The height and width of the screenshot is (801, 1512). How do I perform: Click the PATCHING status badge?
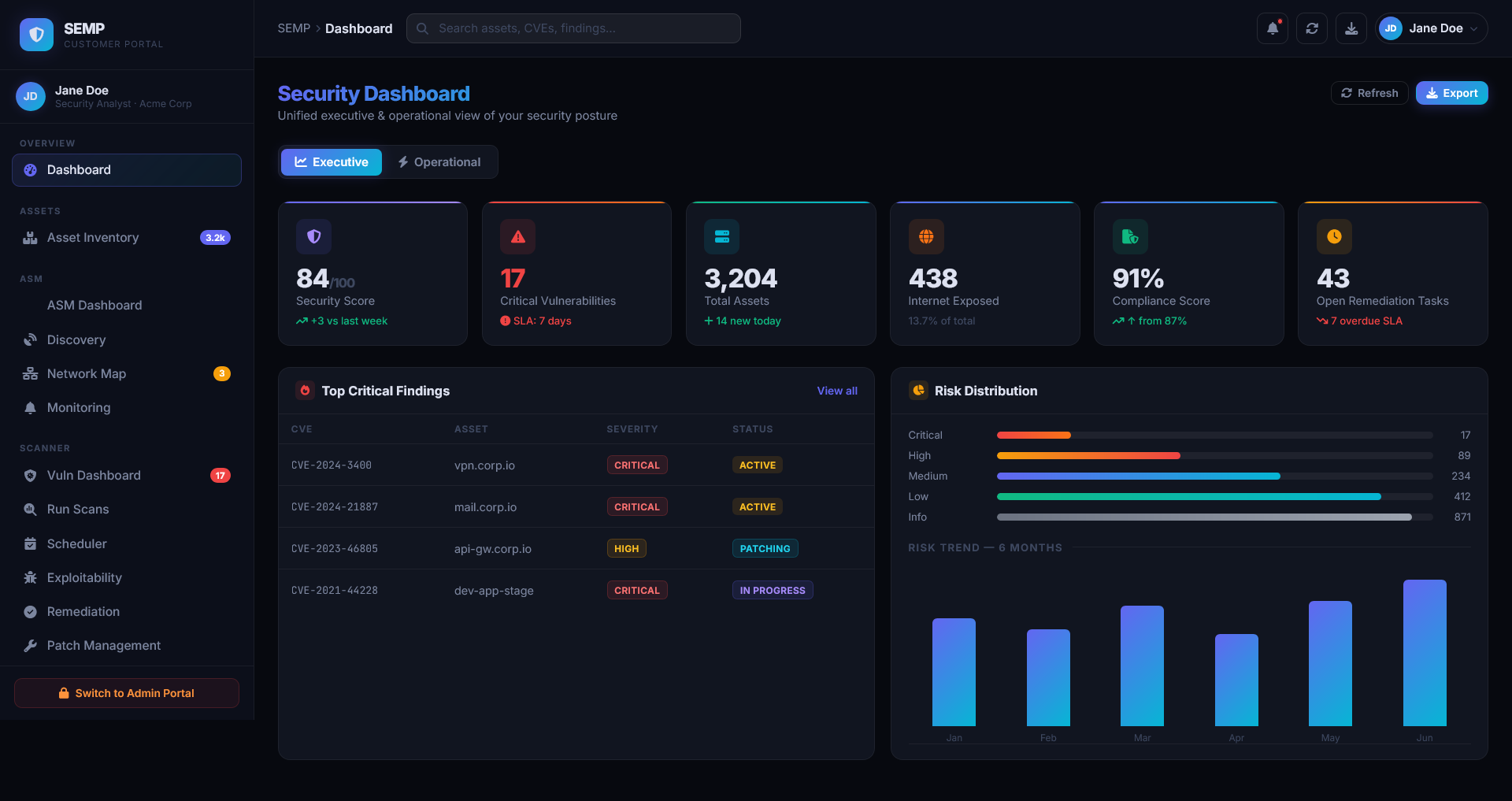pyautogui.click(x=765, y=549)
